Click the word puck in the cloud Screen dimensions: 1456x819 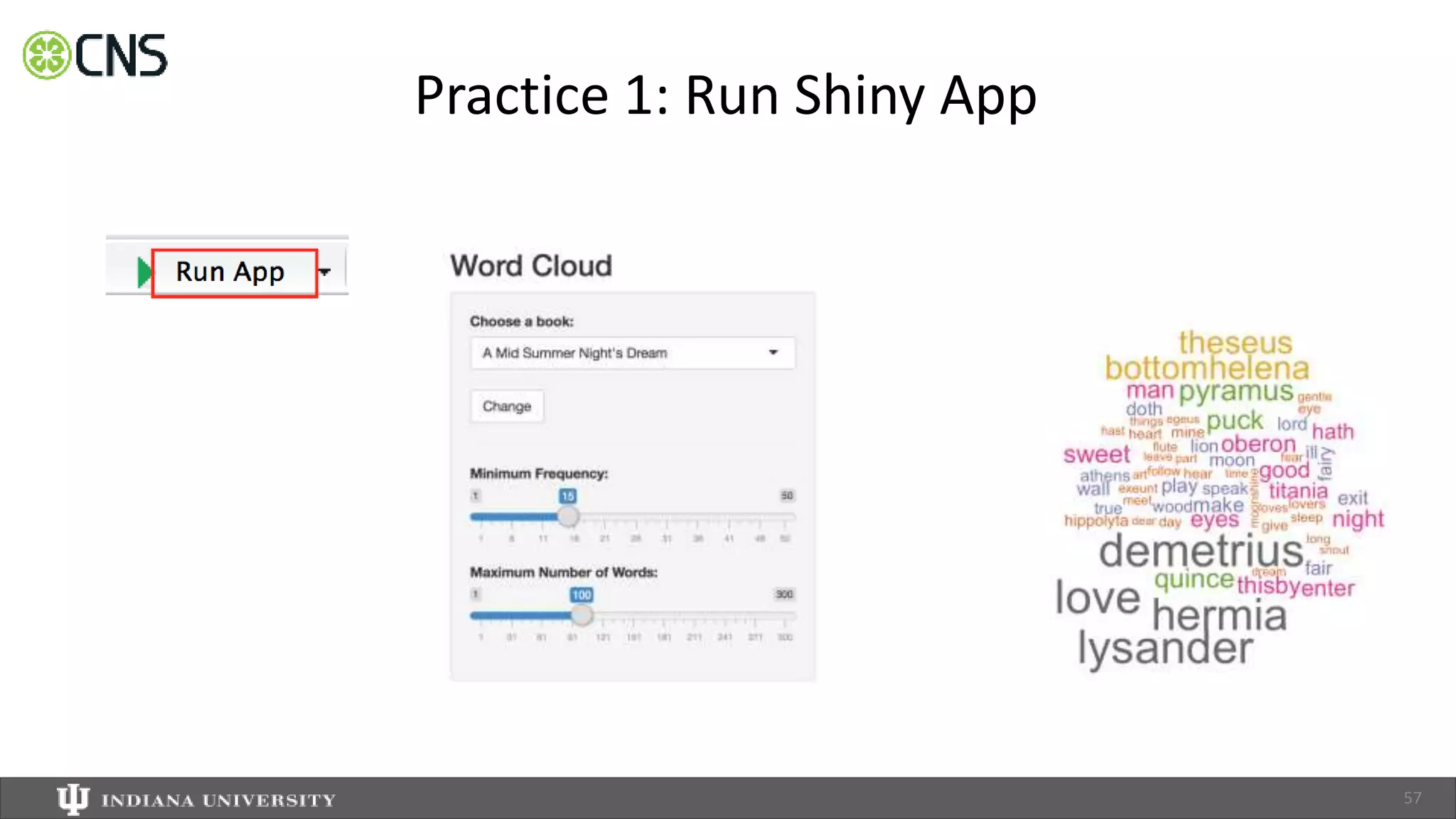point(1235,421)
